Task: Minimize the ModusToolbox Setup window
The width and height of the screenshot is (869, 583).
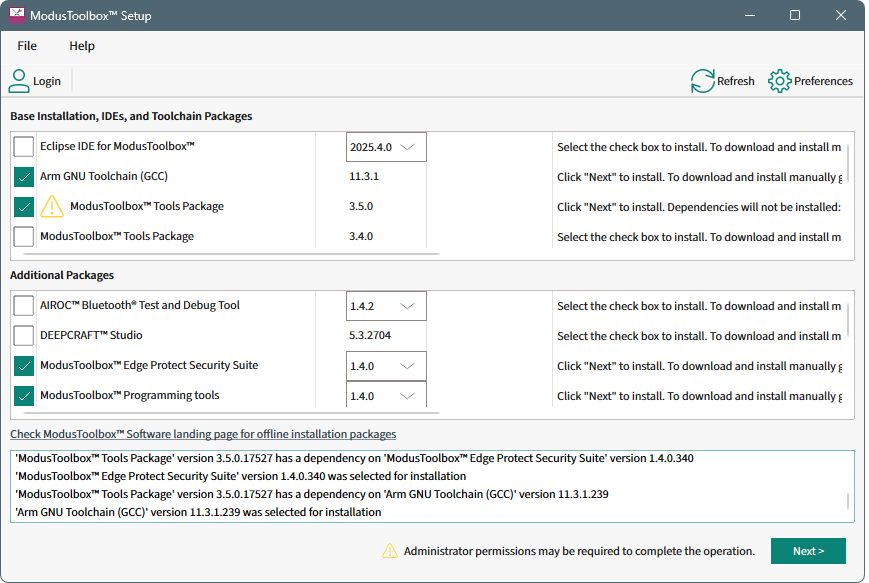Action: tap(749, 16)
